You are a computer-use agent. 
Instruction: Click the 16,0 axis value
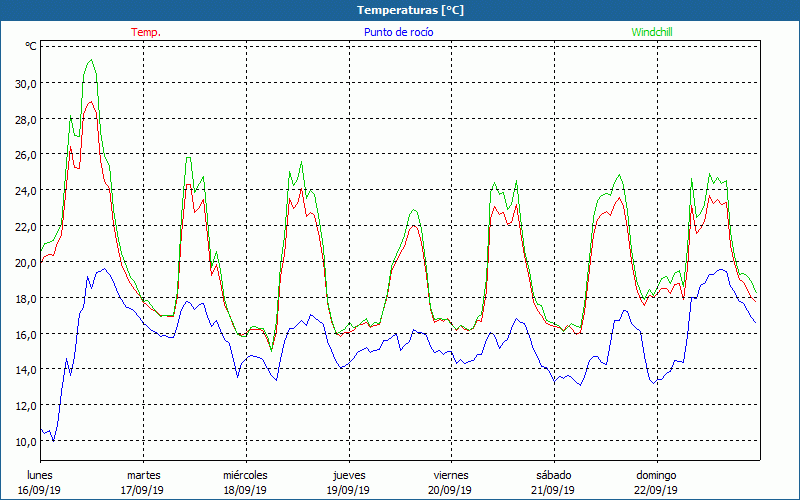click(x=26, y=334)
